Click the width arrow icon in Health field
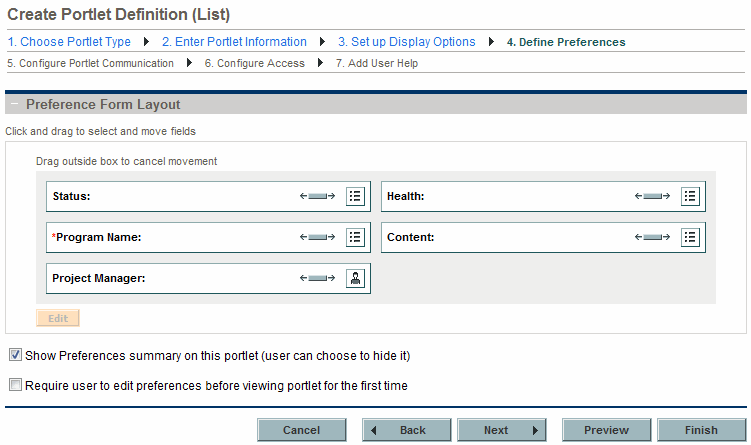Viewport: 751px width, 445px height. 652,196
